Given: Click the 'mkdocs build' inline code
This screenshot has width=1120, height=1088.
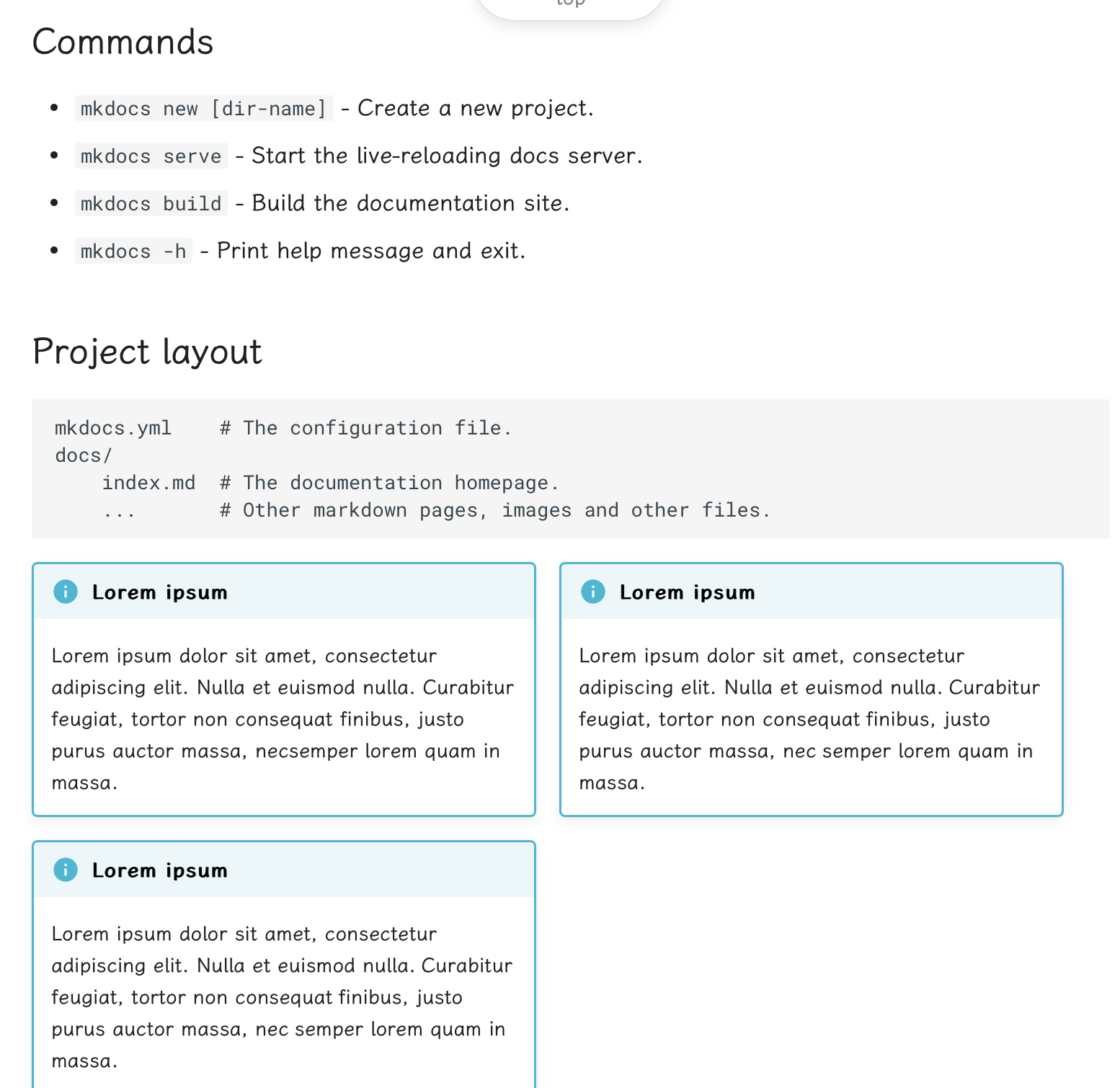Looking at the screenshot, I should coord(151,204).
